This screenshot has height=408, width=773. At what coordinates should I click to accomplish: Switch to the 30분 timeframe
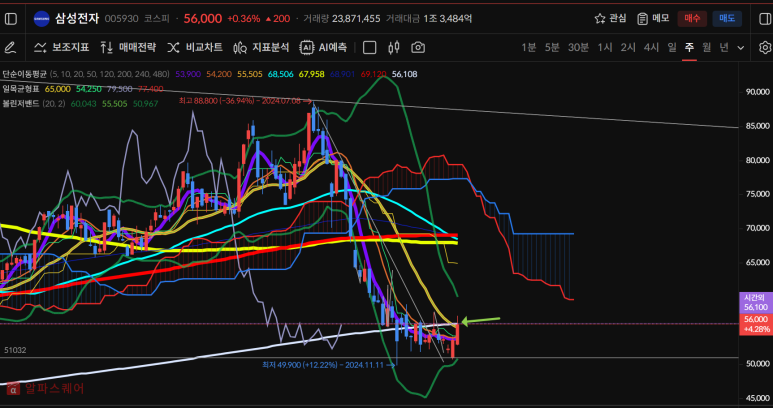[x=578, y=48]
